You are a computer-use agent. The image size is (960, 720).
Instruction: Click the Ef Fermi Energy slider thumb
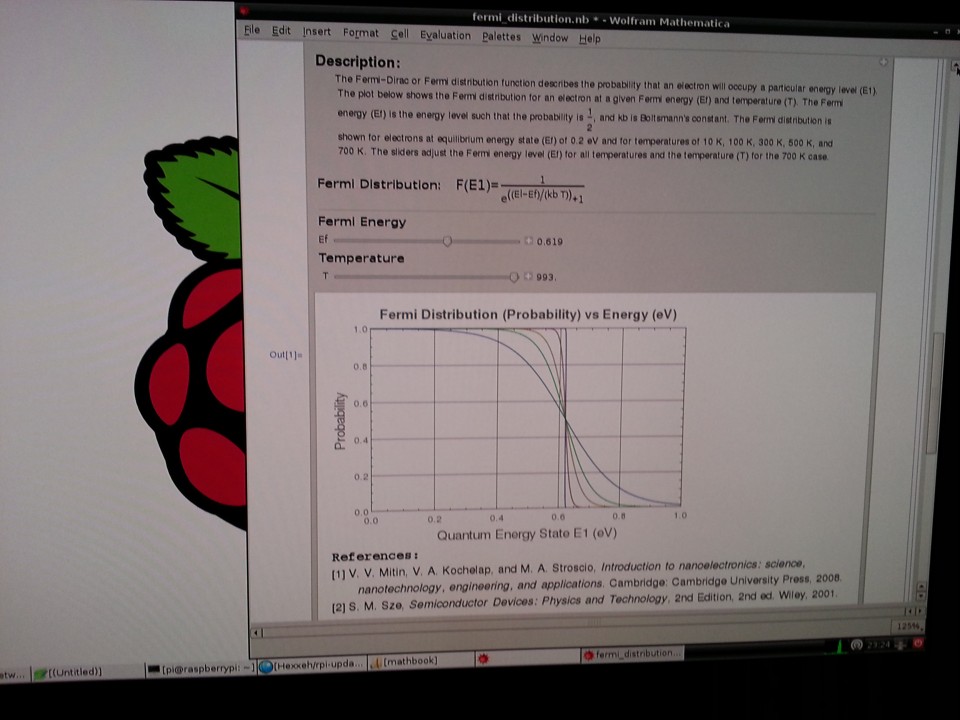click(447, 241)
